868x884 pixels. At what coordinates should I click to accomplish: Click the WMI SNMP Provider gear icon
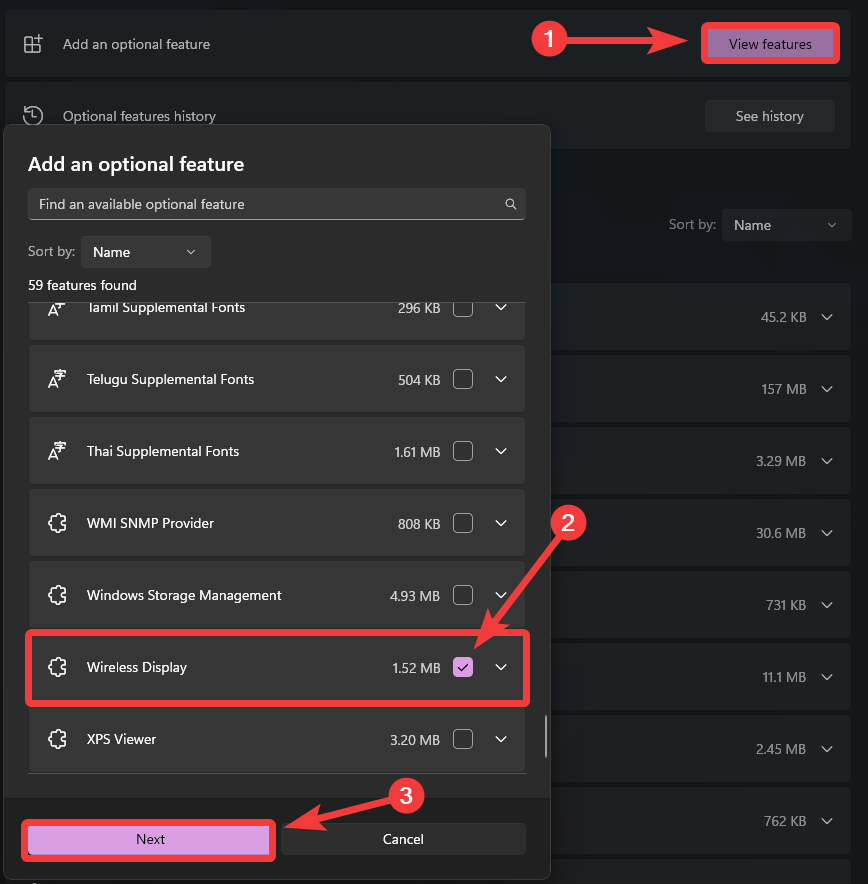[x=57, y=523]
